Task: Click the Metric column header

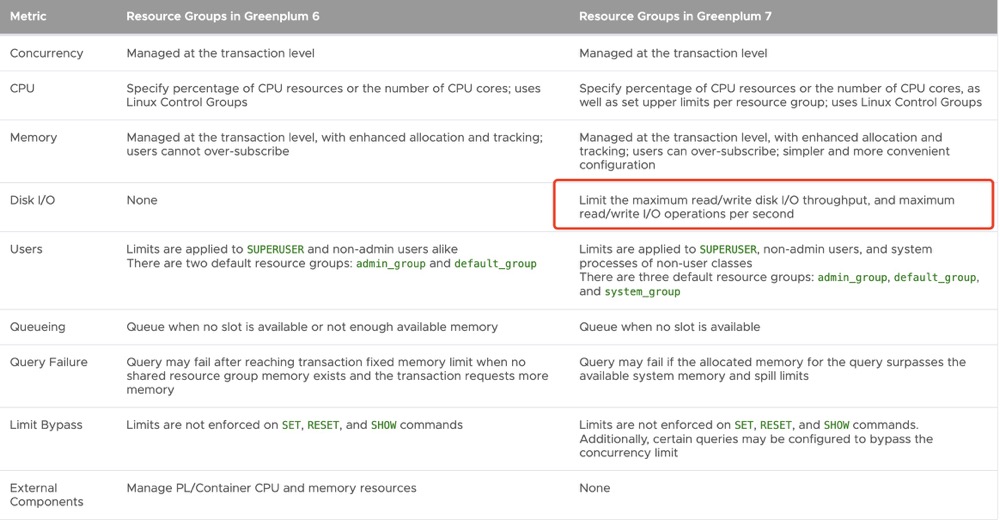Action: click(28, 17)
